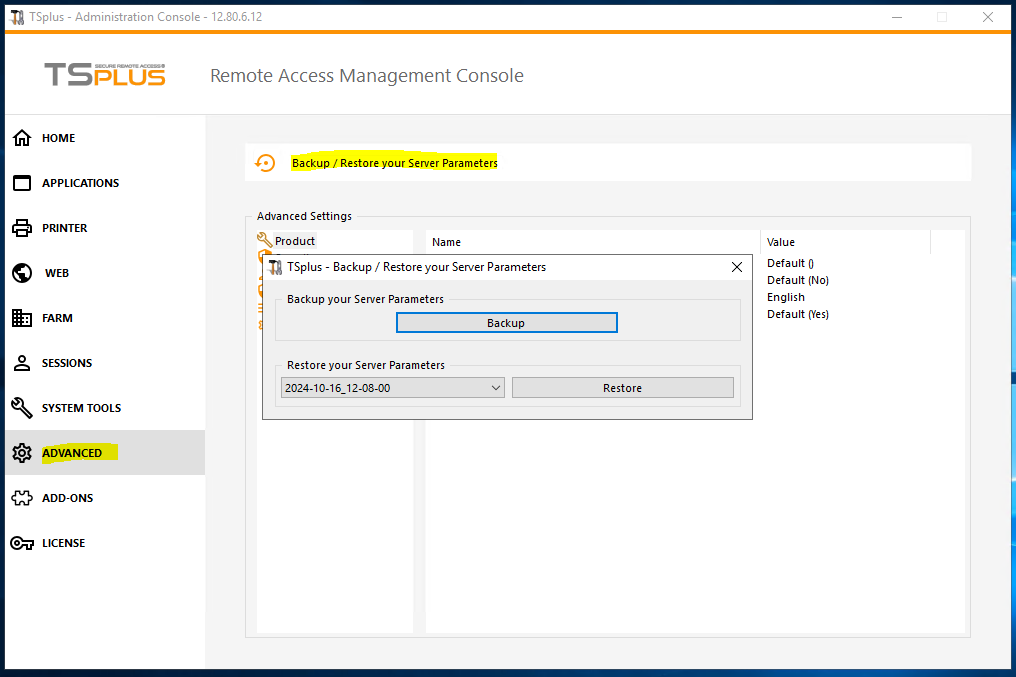Minimize the Administration Console window
Screen dimensions: 1016x677
(897, 17)
